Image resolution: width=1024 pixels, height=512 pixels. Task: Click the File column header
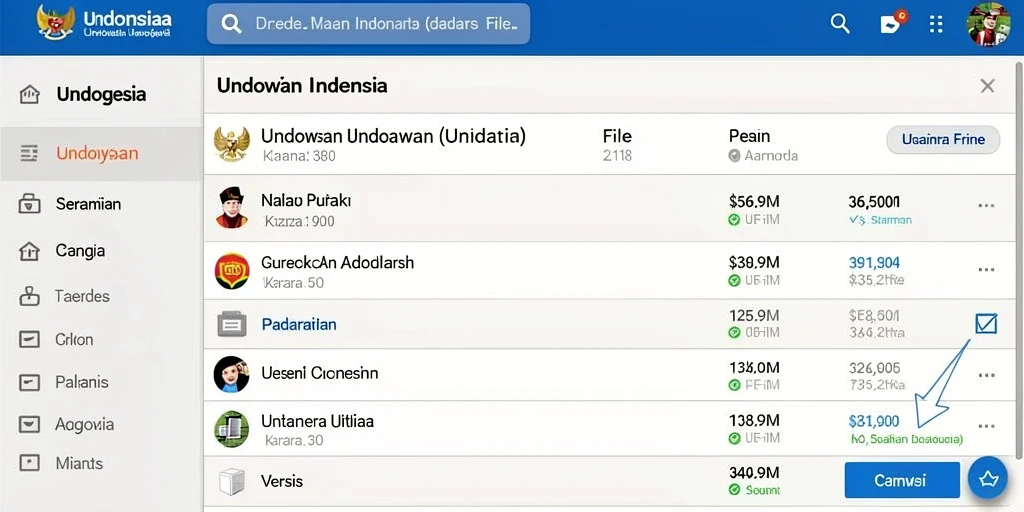[617, 136]
